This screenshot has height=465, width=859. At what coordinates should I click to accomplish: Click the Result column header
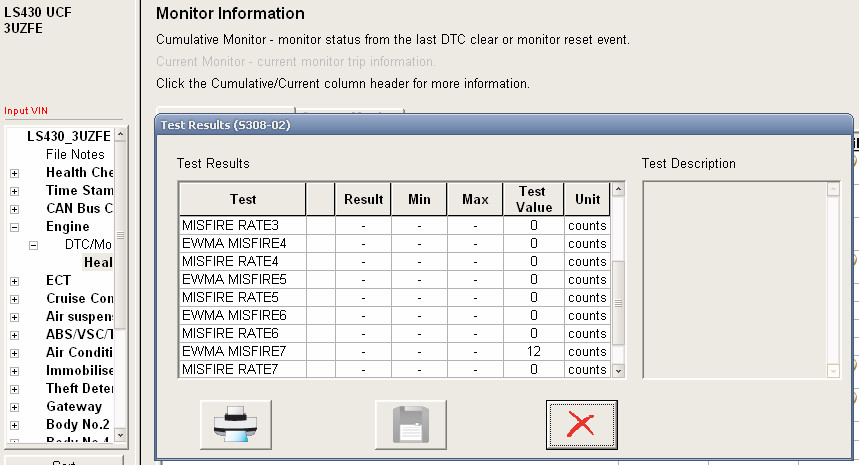click(x=363, y=199)
